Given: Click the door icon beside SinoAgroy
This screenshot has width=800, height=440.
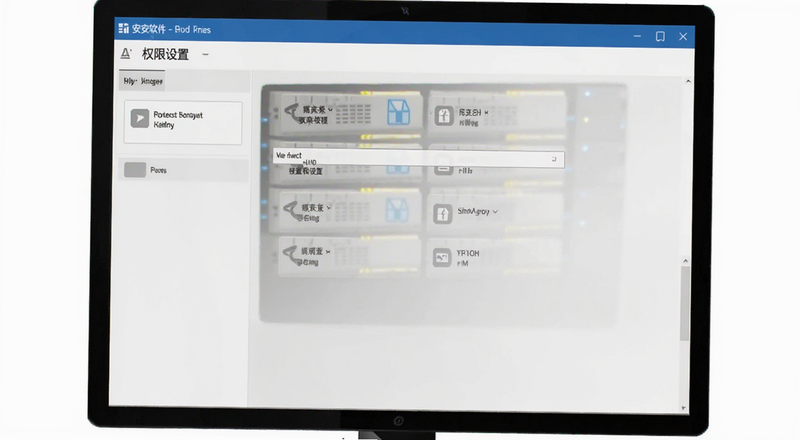Looking at the screenshot, I should point(442,214).
